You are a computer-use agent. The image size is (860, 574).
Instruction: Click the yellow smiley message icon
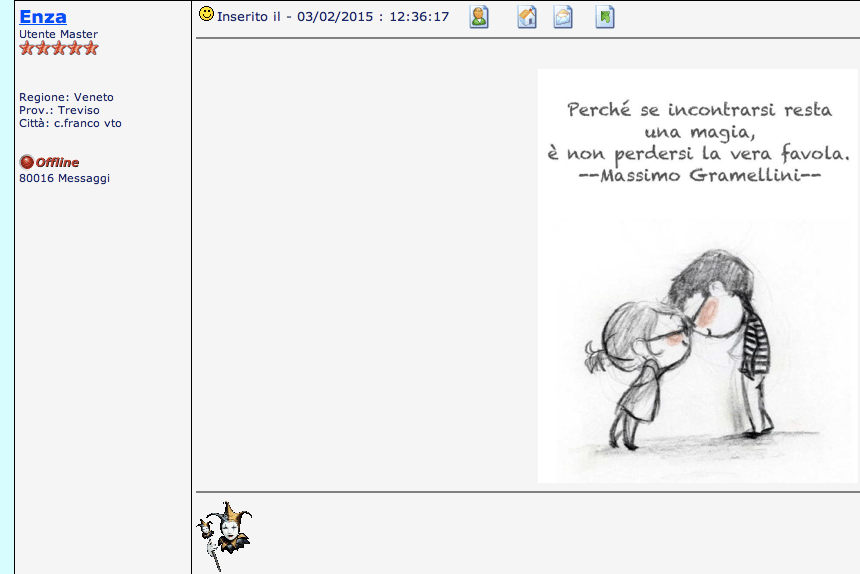pos(206,14)
